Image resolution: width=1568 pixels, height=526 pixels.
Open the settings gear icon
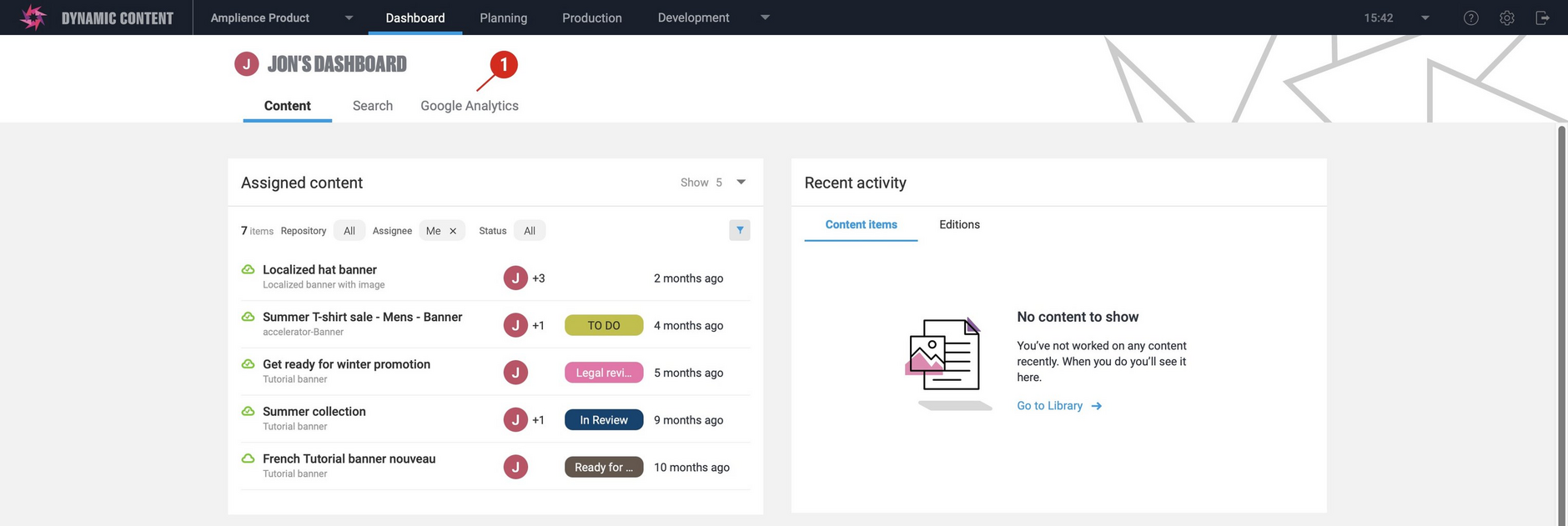pyautogui.click(x=1507, y=18)
